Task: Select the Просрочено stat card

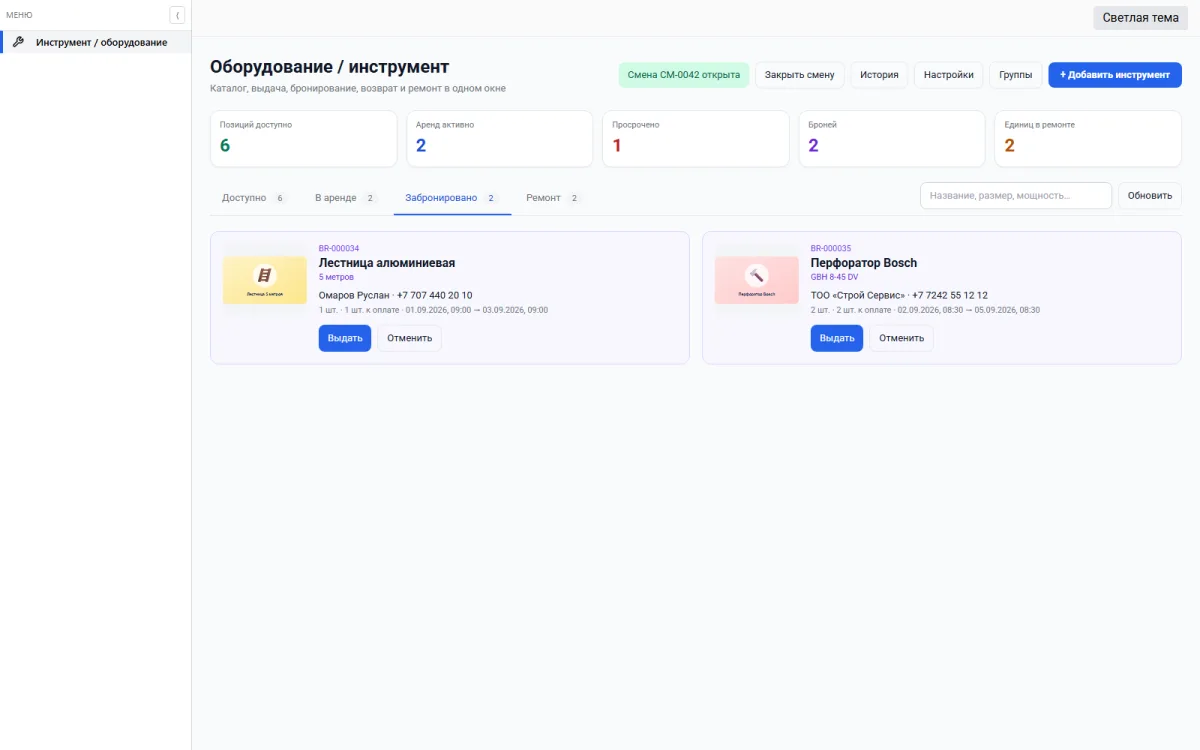Action: pyautogui.click(x=696, y=139)
